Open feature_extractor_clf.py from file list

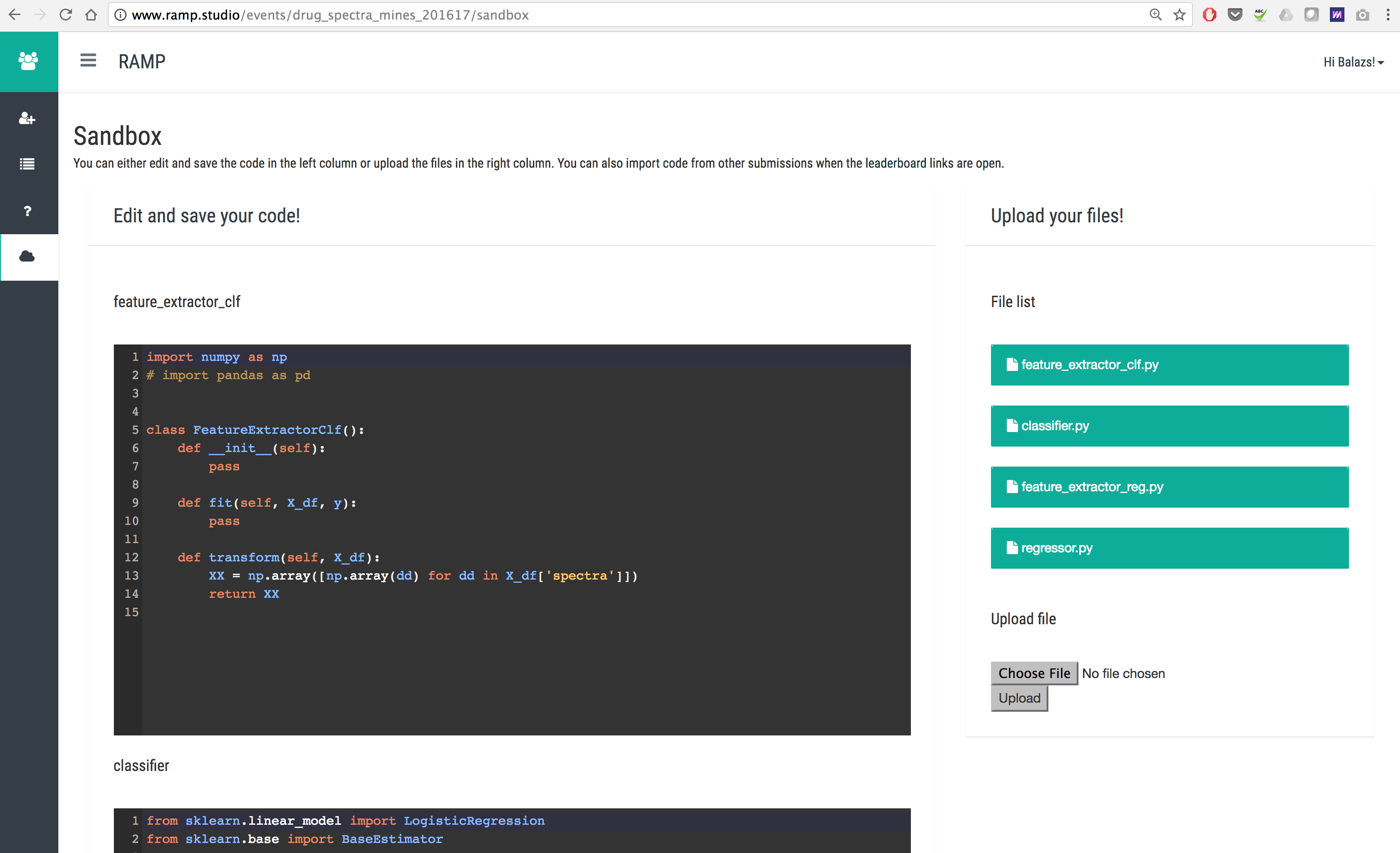(1169, 365)
